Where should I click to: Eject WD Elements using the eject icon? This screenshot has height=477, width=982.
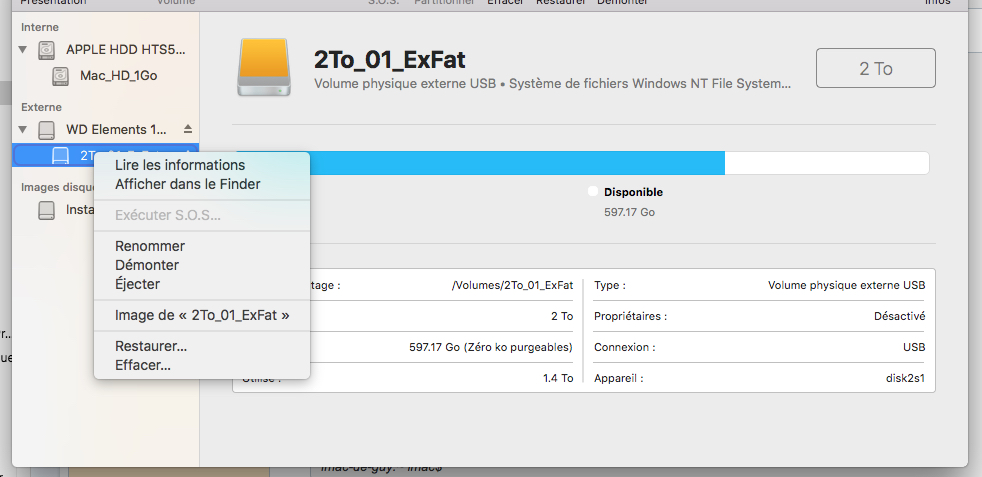coord(188,129)
